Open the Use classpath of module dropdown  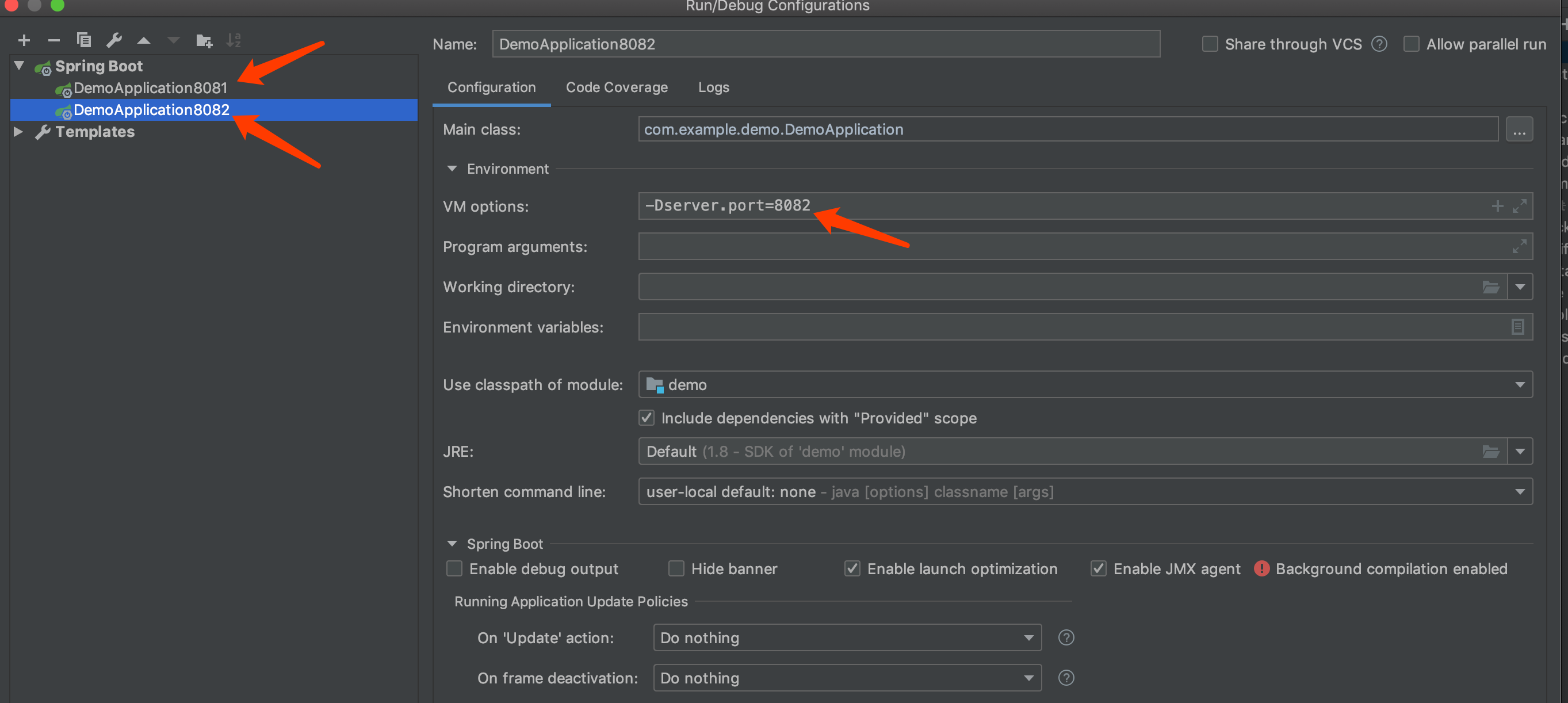tap(1520, 385)
